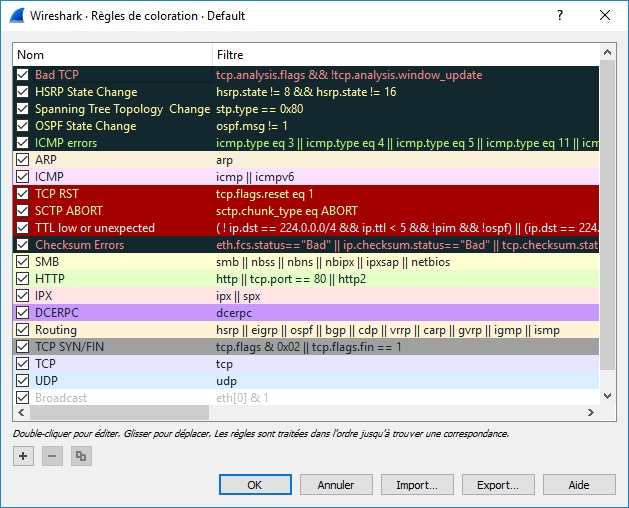Select the Routing rule name
This screenshot has height=508, width=629.
(x=56, y=330)
